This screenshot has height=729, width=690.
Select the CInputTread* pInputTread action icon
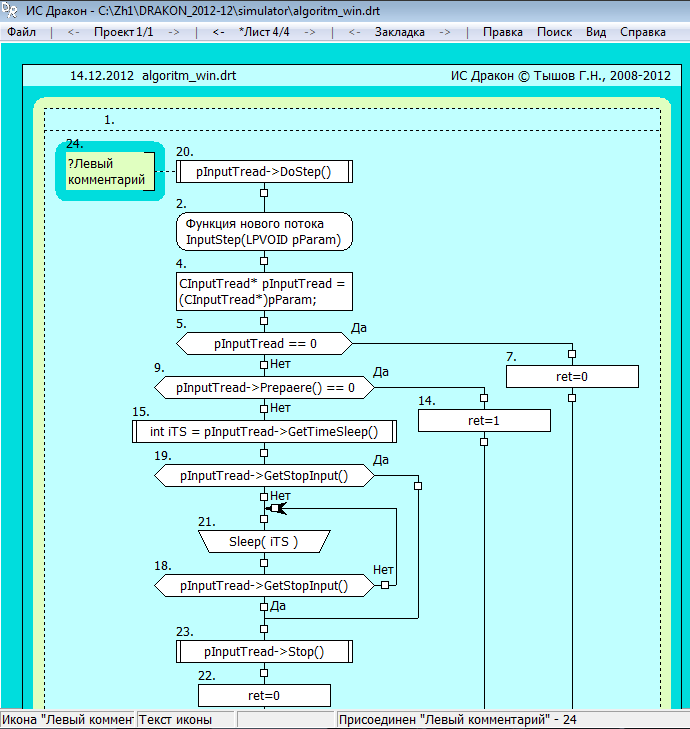point(264,292)
